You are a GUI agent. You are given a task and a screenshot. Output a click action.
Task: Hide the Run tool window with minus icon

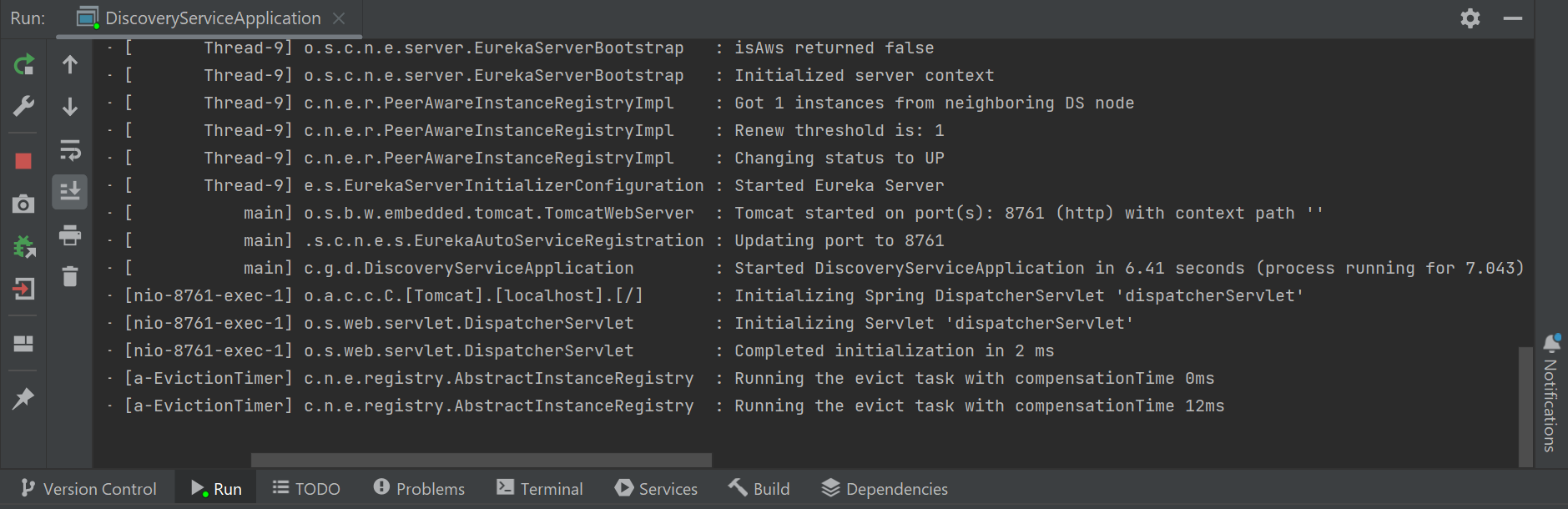coord(1513,18)
